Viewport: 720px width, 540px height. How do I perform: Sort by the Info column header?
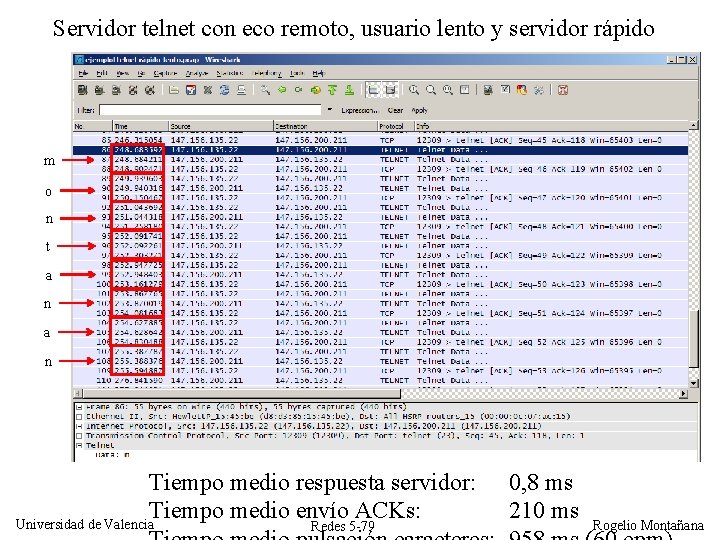click(551, 126)
